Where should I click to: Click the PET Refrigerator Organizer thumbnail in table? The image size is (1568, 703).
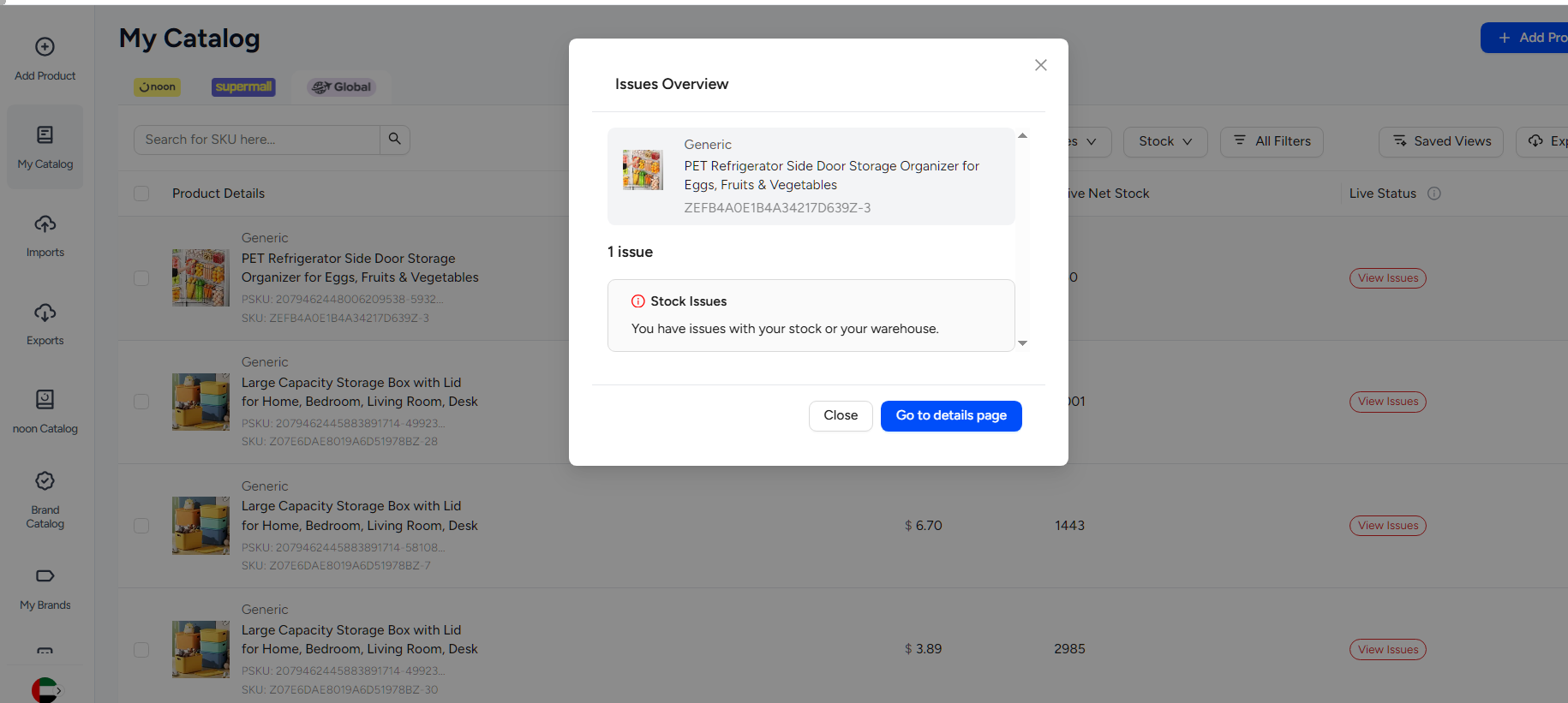(200, 277)
